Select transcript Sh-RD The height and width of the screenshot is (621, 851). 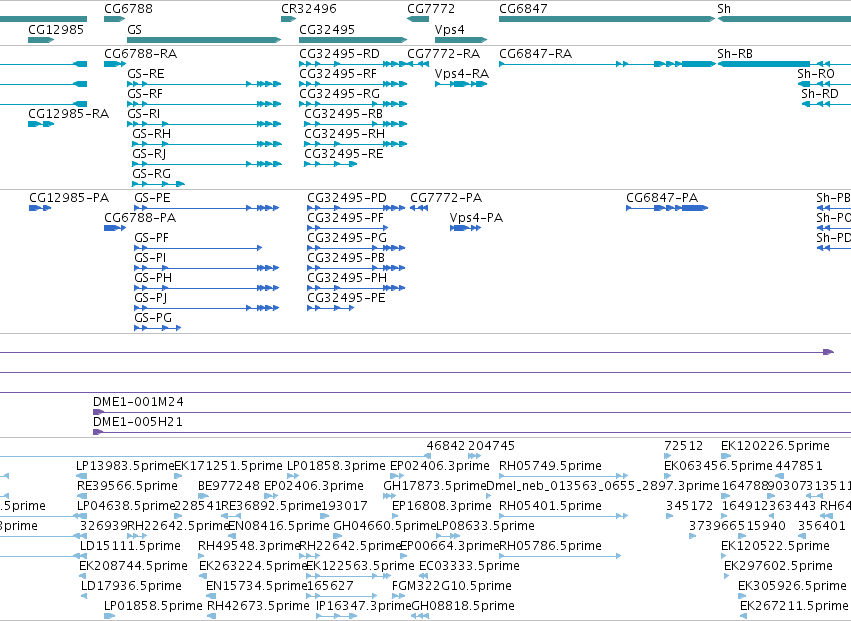pos(820,94)
